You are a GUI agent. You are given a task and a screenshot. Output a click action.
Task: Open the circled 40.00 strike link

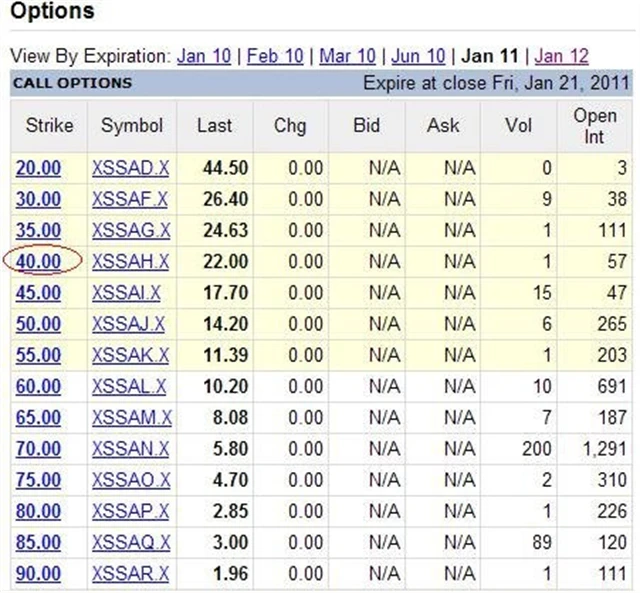point(38,262)
